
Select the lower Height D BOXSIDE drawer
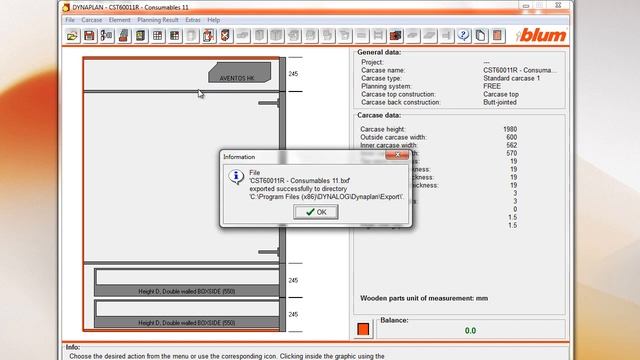click(187, 313)
